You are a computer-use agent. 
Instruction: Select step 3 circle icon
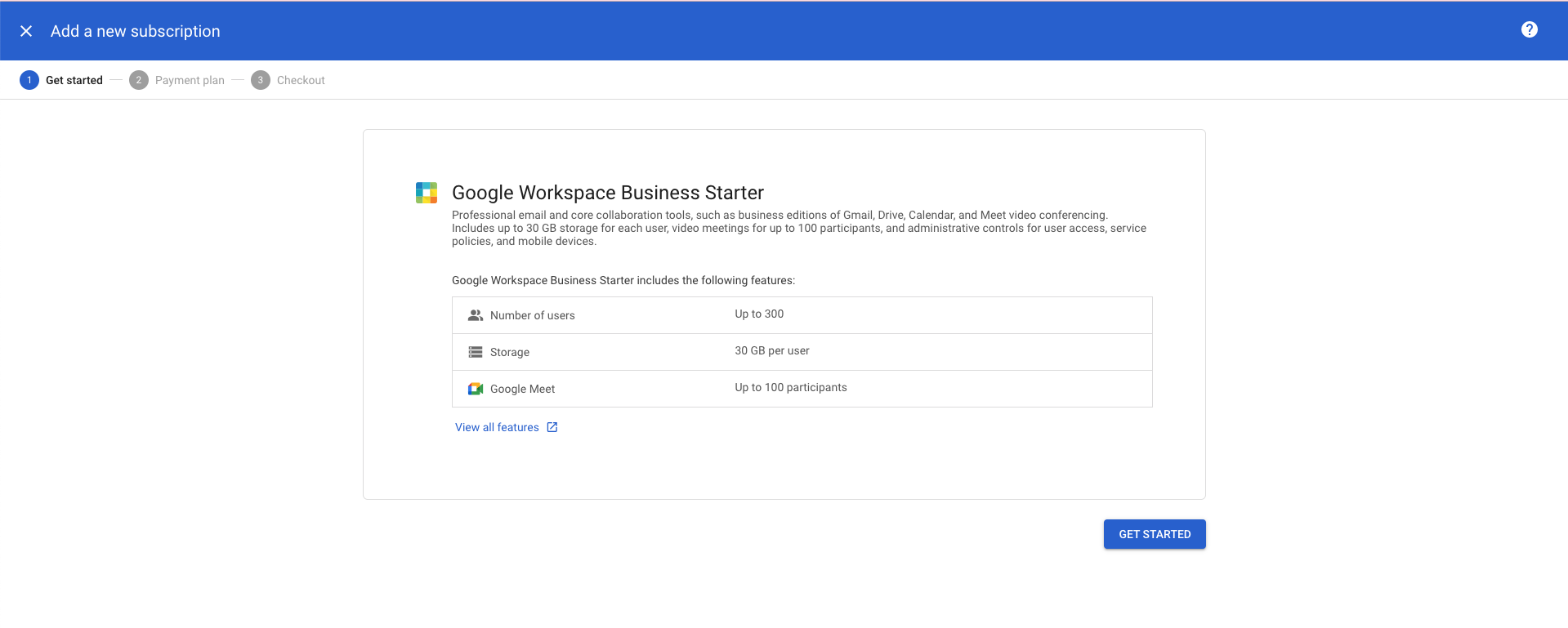[261, 80]
